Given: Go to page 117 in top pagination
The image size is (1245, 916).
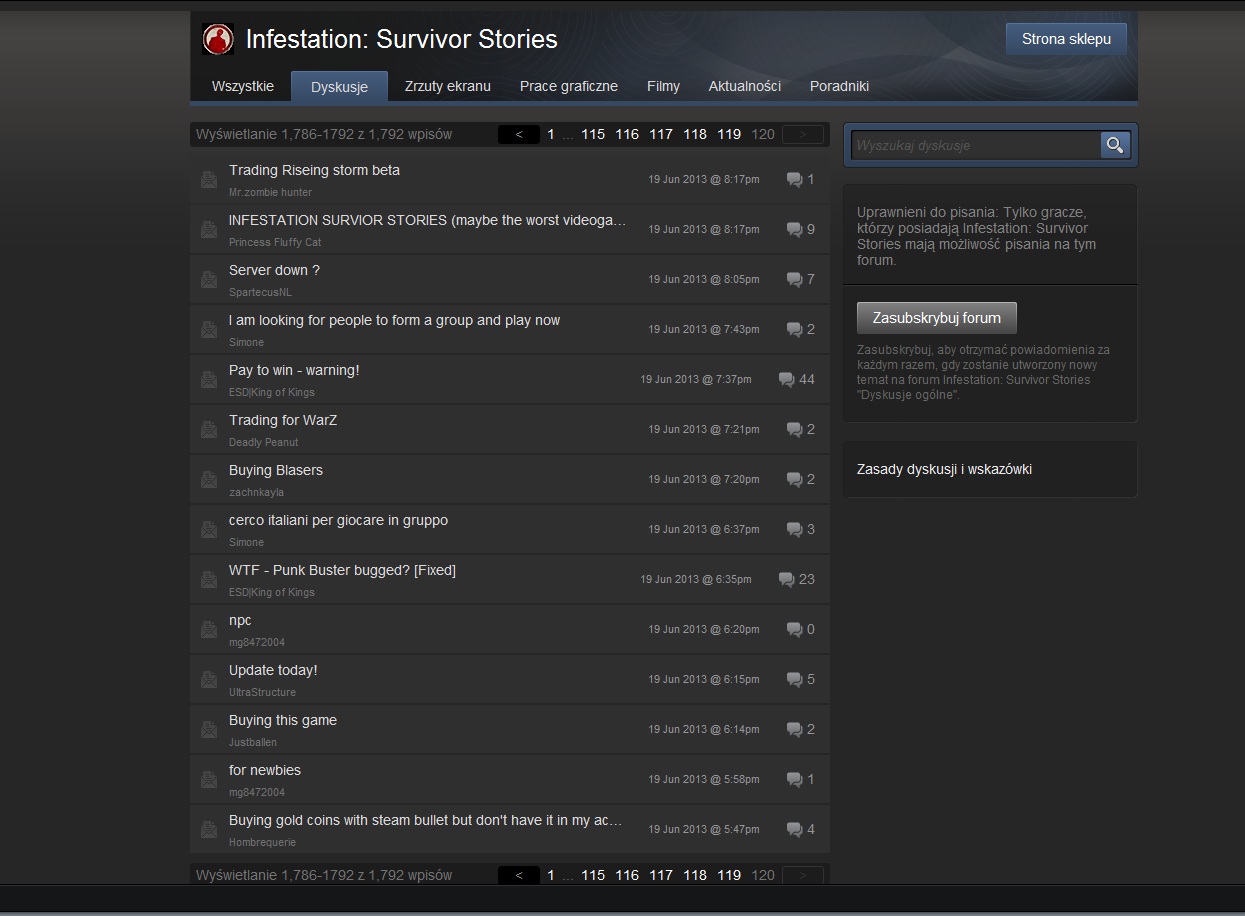Looking at the screenshot, I should pos(661,134).
